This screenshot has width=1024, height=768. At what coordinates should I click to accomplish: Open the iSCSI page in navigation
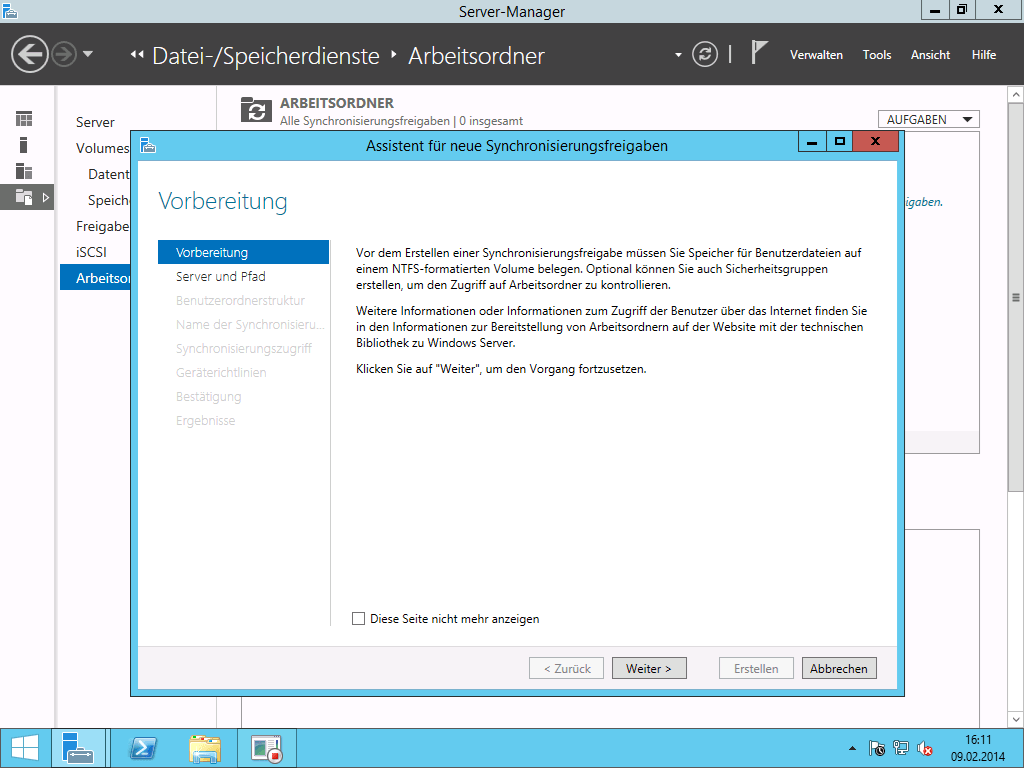[x=91, y=252]
